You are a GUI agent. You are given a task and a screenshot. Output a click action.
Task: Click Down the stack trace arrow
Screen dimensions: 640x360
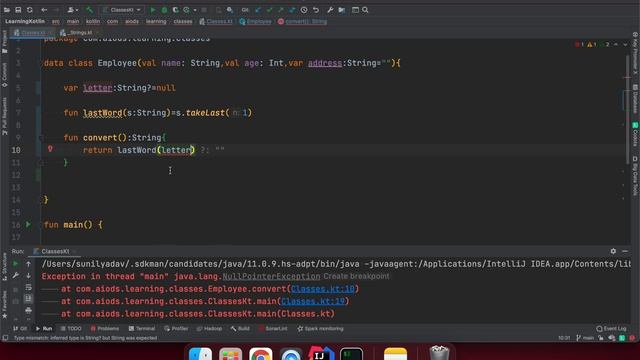28,276
